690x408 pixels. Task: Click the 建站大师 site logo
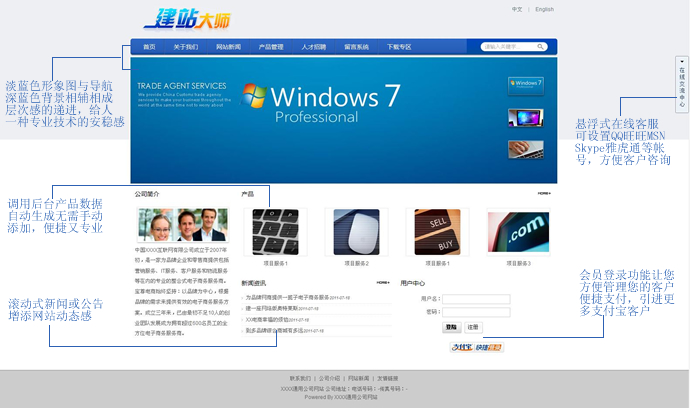pyautogui.click(x=187, y=20)
